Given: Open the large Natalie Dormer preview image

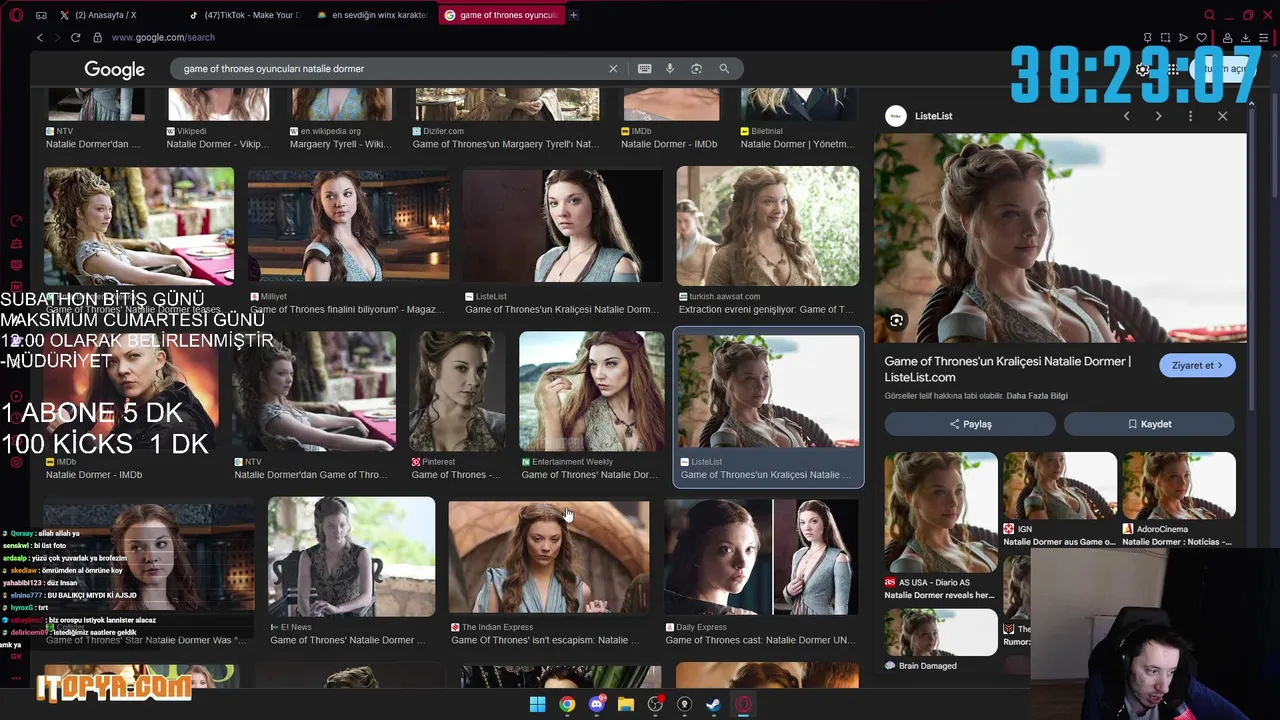Looking at the screenshot, I should click(x=1060, y=238).
